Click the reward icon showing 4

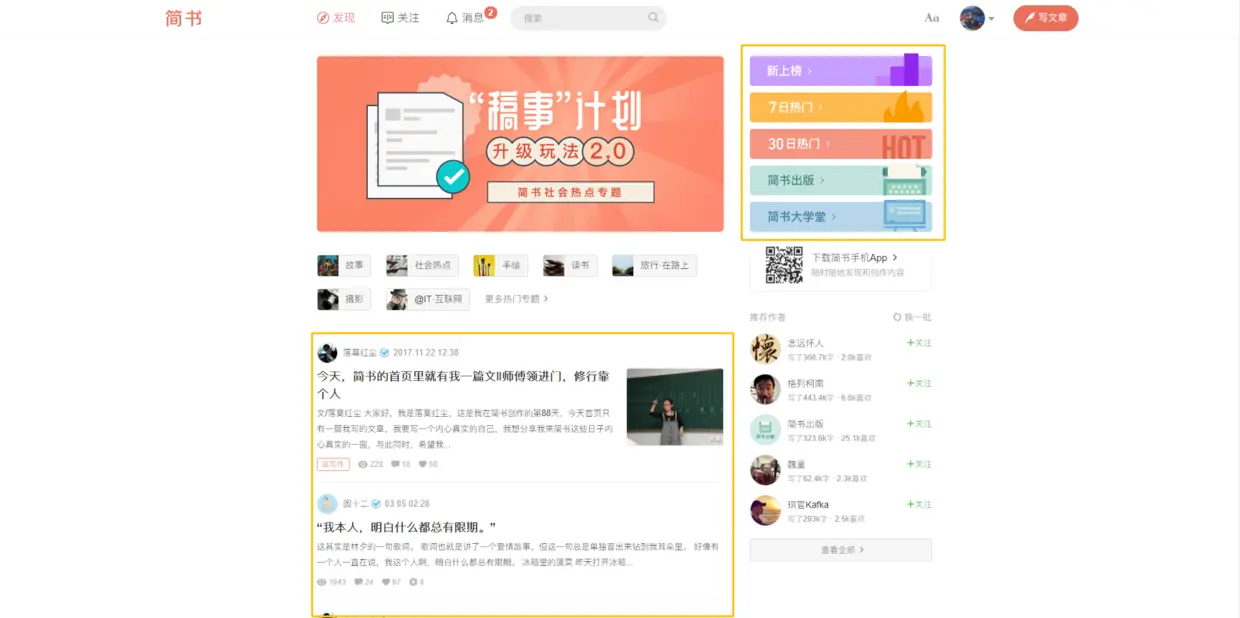click(413, 582)
